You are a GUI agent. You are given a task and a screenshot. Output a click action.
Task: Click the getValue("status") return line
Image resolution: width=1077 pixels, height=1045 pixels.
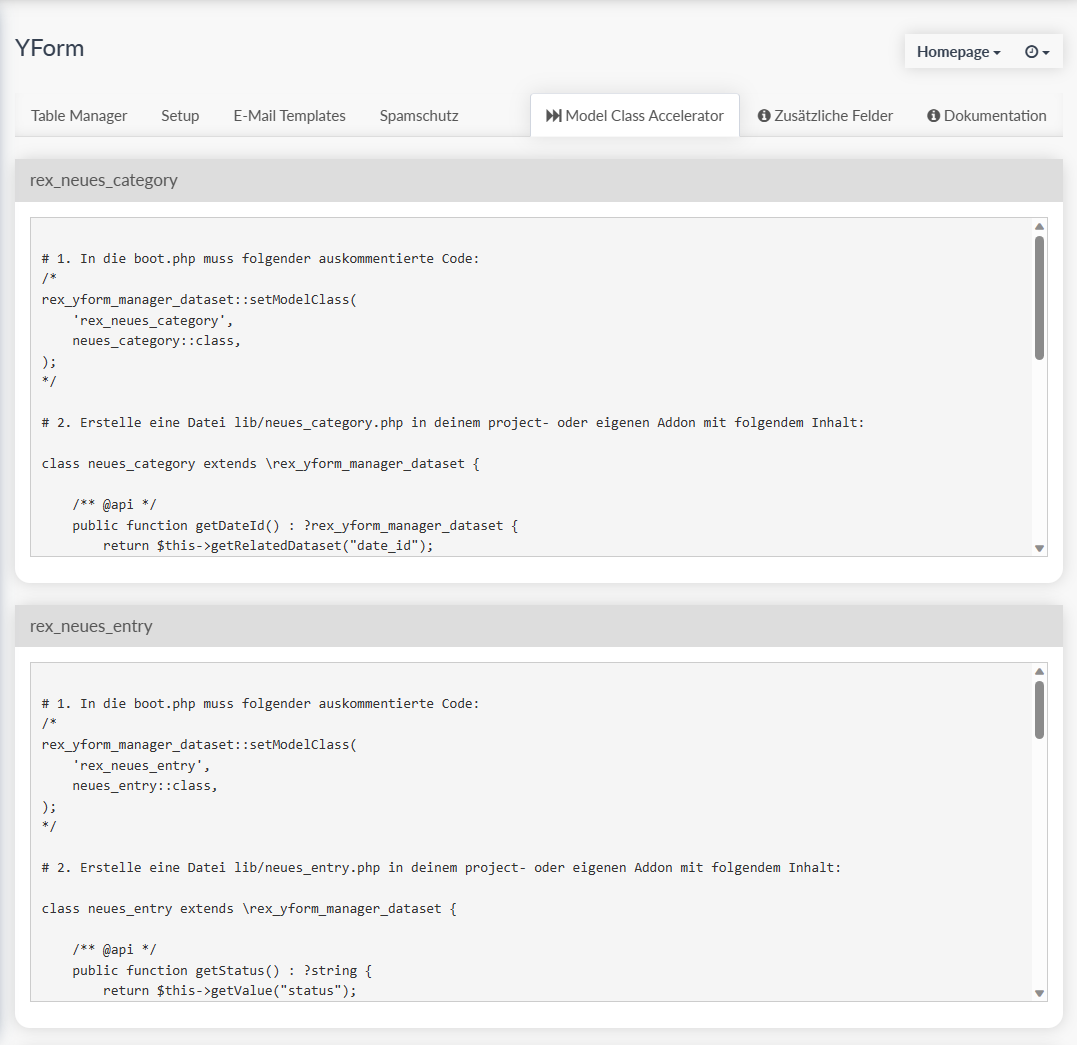tap(229, 990)
